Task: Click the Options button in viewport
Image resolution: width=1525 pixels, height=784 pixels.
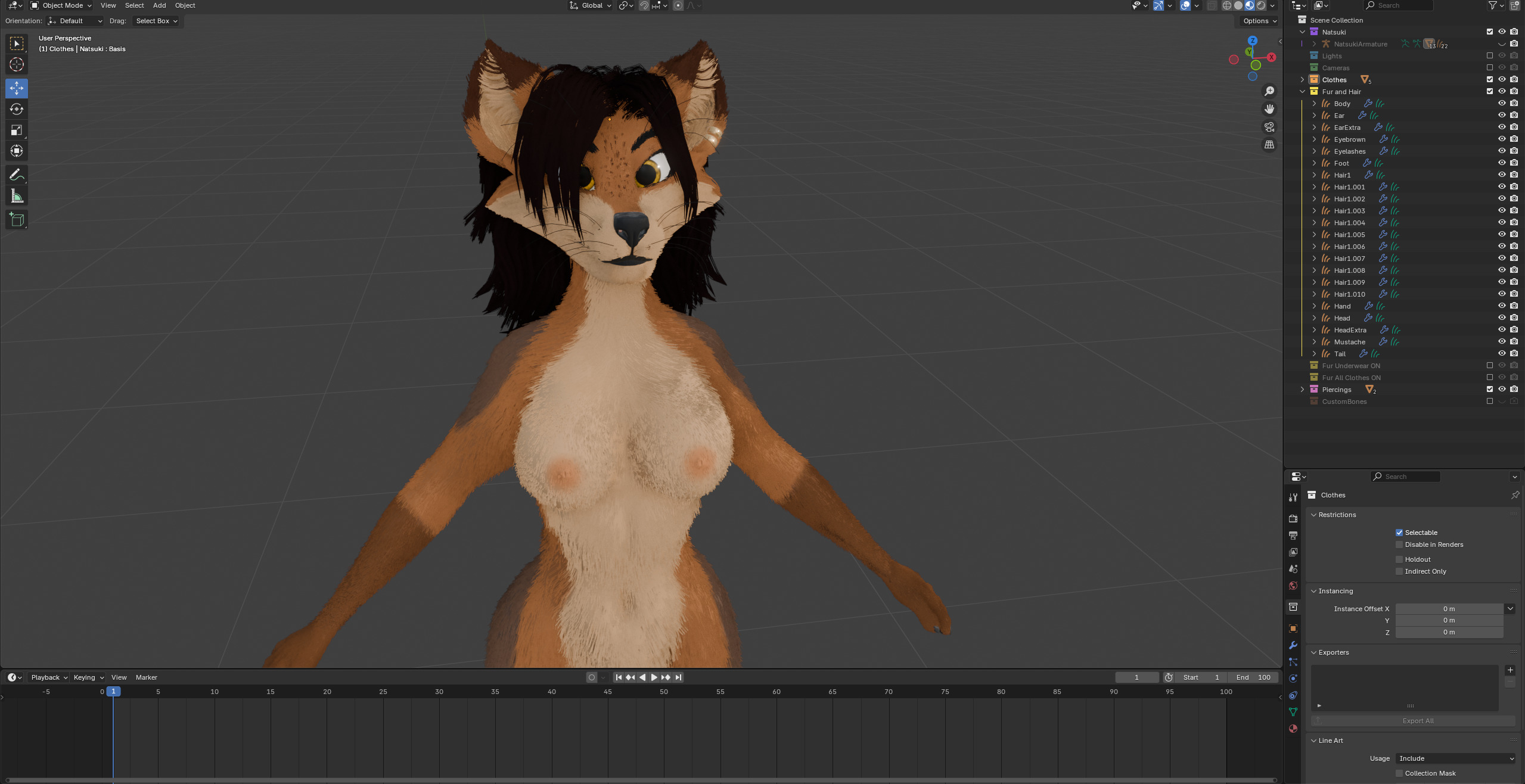Action: tap(1259, 21)
